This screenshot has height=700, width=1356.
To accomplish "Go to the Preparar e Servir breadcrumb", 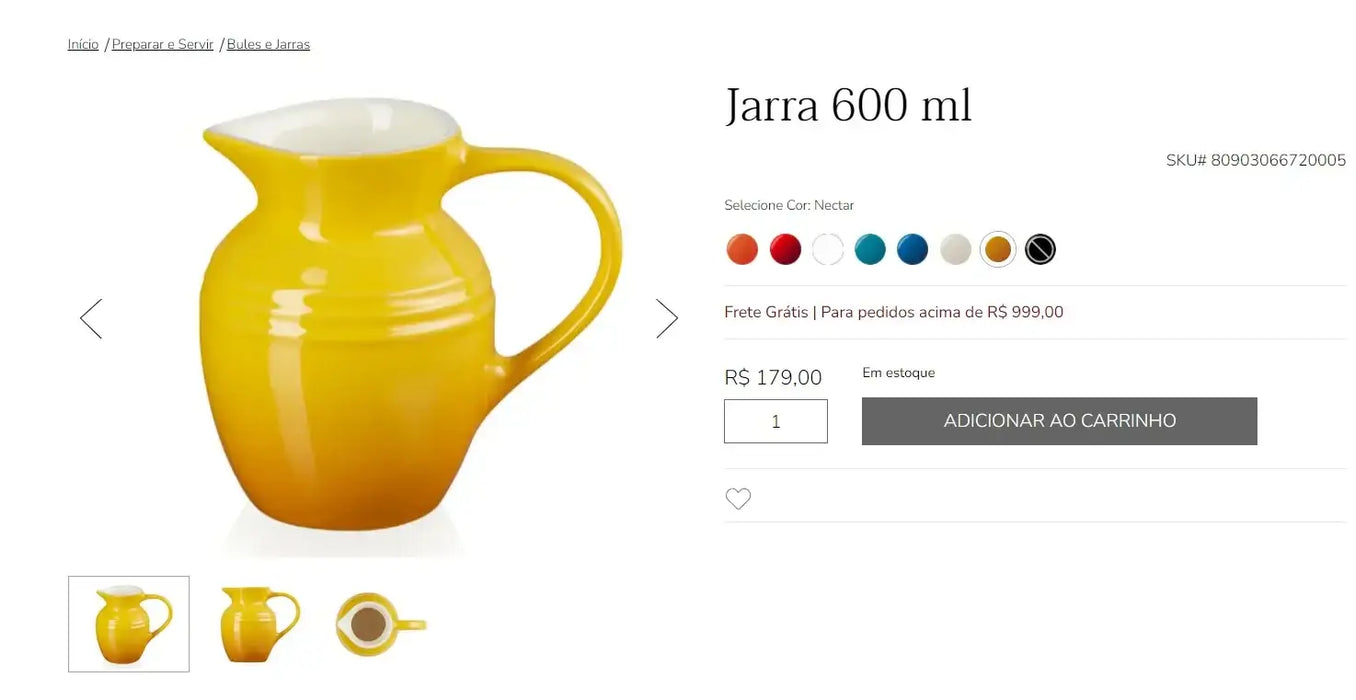I will (x=163, y=44).
